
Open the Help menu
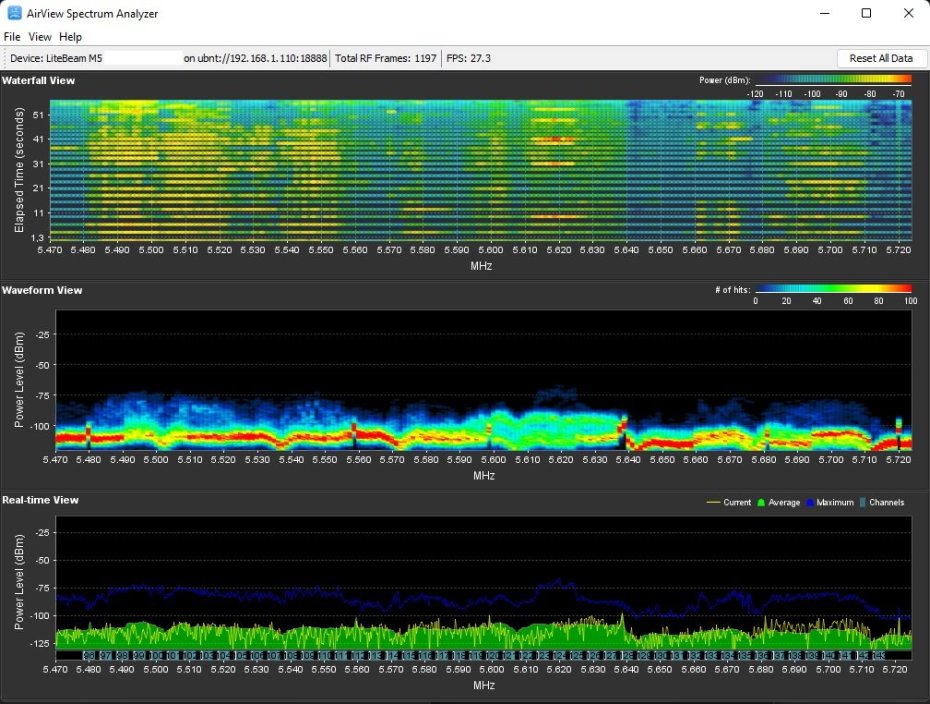[70, 37]
